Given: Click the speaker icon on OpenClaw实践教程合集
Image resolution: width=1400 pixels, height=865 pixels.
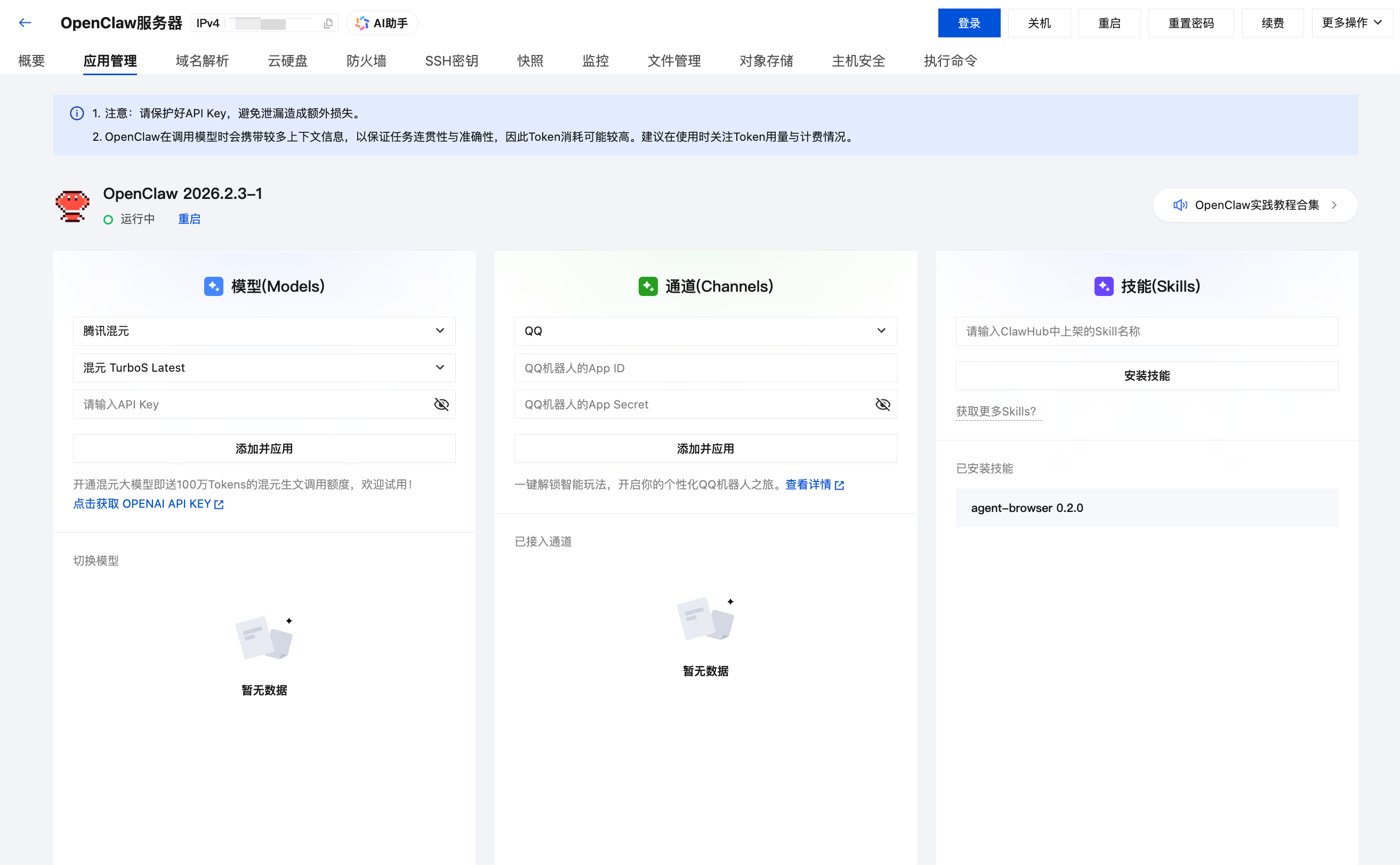Looking at the screenshot, I should pyautogui.click(x=1180, y=205).
